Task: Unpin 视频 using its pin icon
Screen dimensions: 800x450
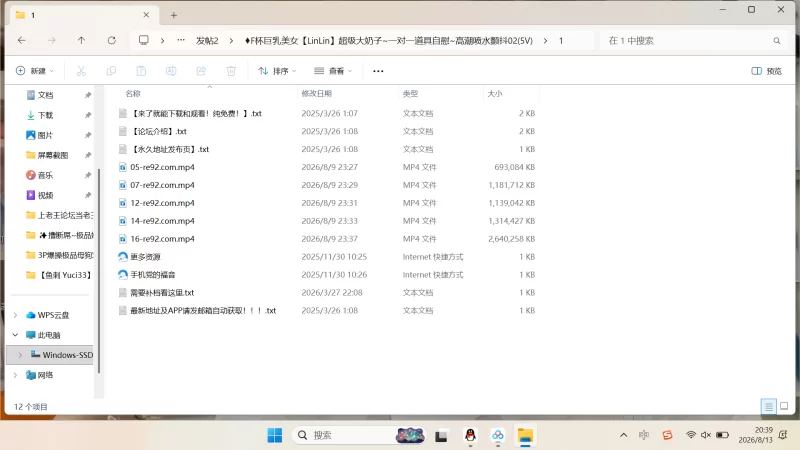Action: coord(88,195)
